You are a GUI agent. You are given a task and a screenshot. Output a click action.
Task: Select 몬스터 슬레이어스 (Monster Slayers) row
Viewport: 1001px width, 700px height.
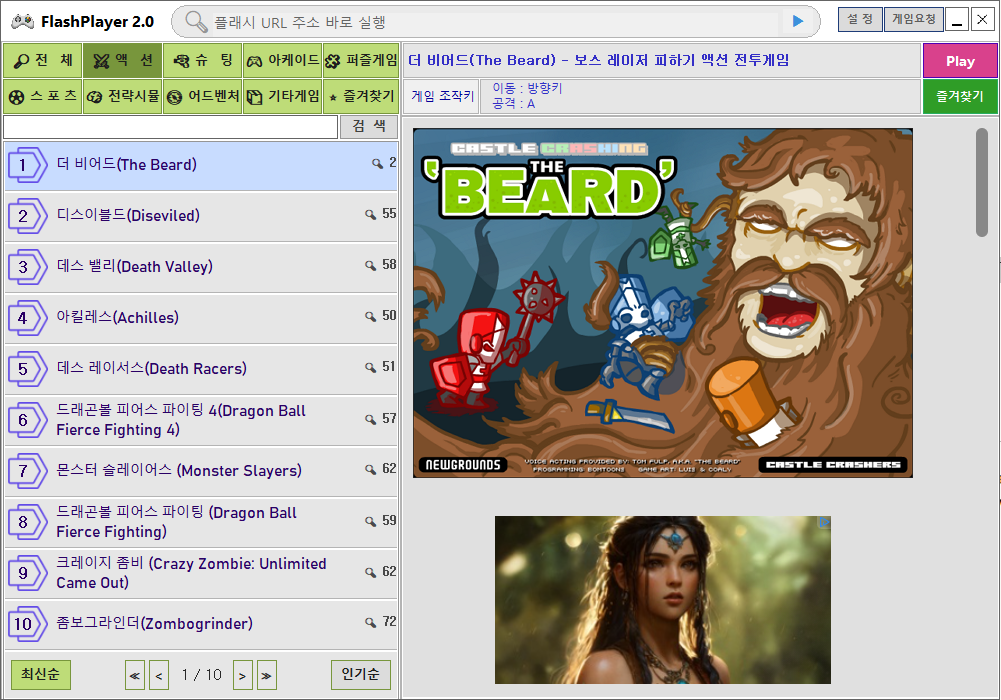coord(200,472)
